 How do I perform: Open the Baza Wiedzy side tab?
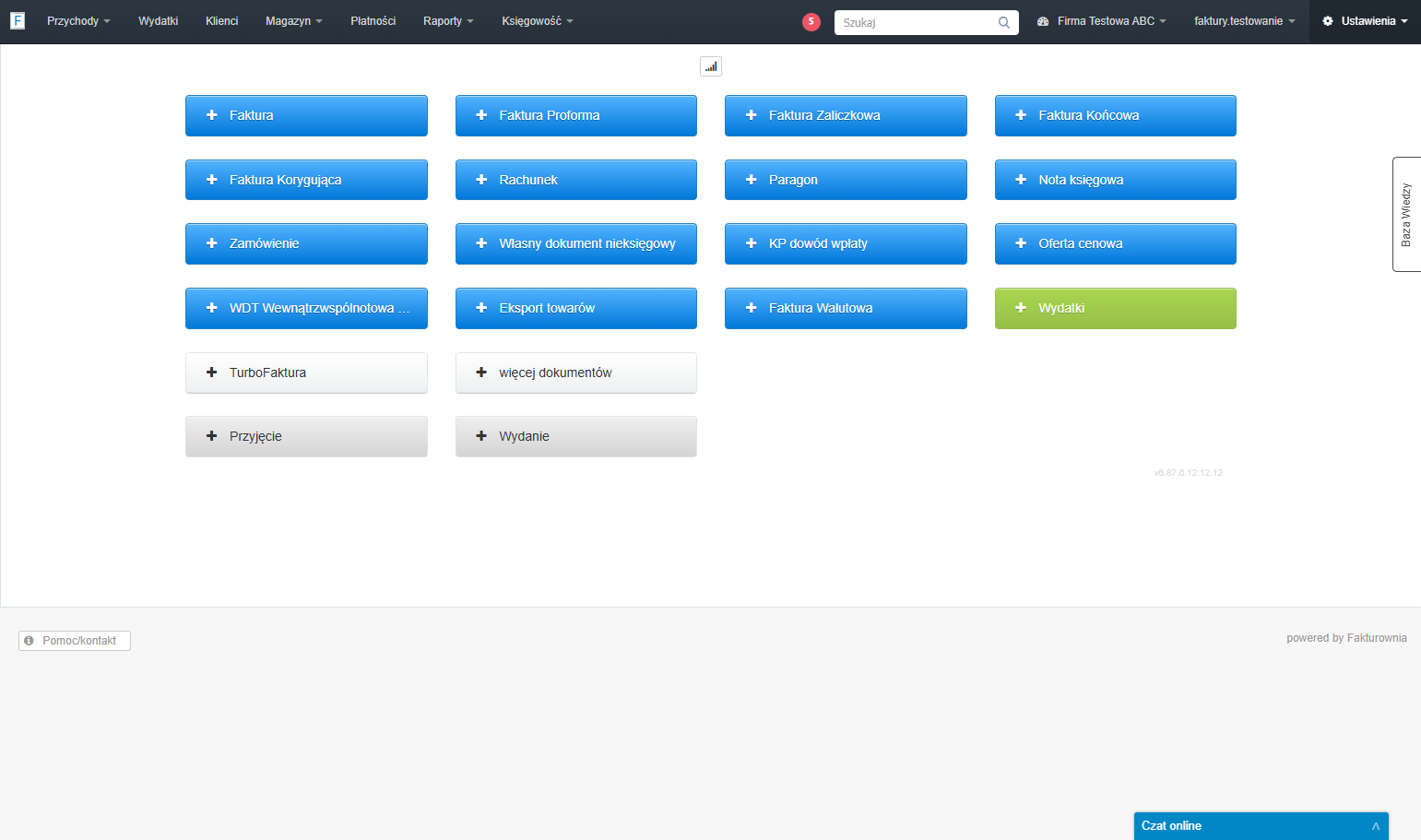click(x=1406, y=214)
